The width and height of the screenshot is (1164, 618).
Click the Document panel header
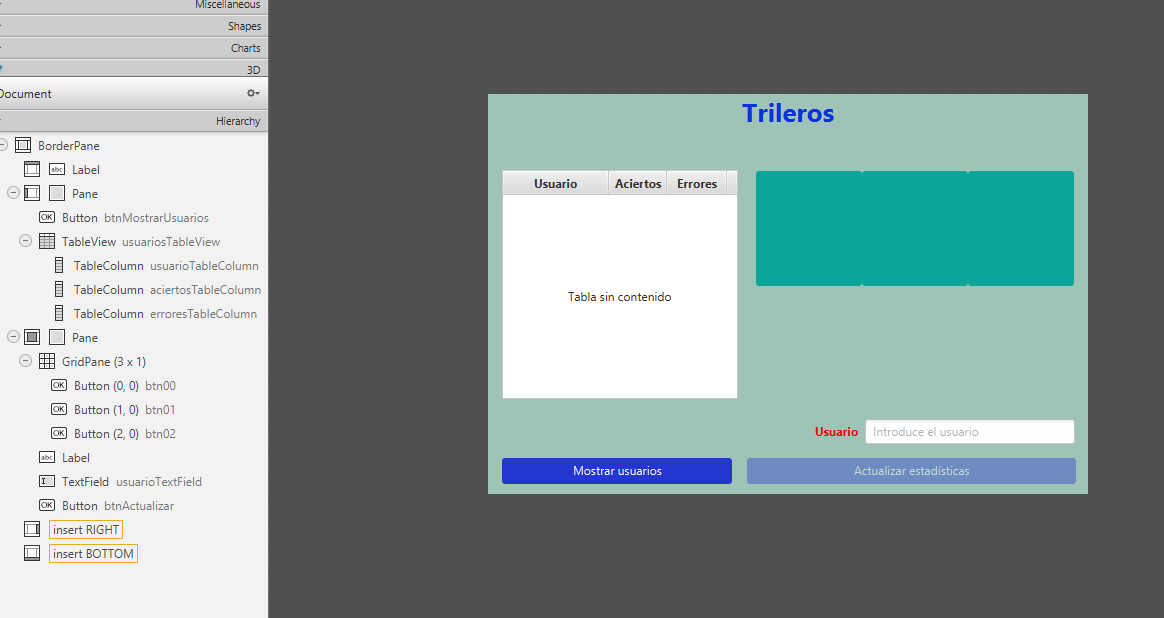tap(134, 94)
